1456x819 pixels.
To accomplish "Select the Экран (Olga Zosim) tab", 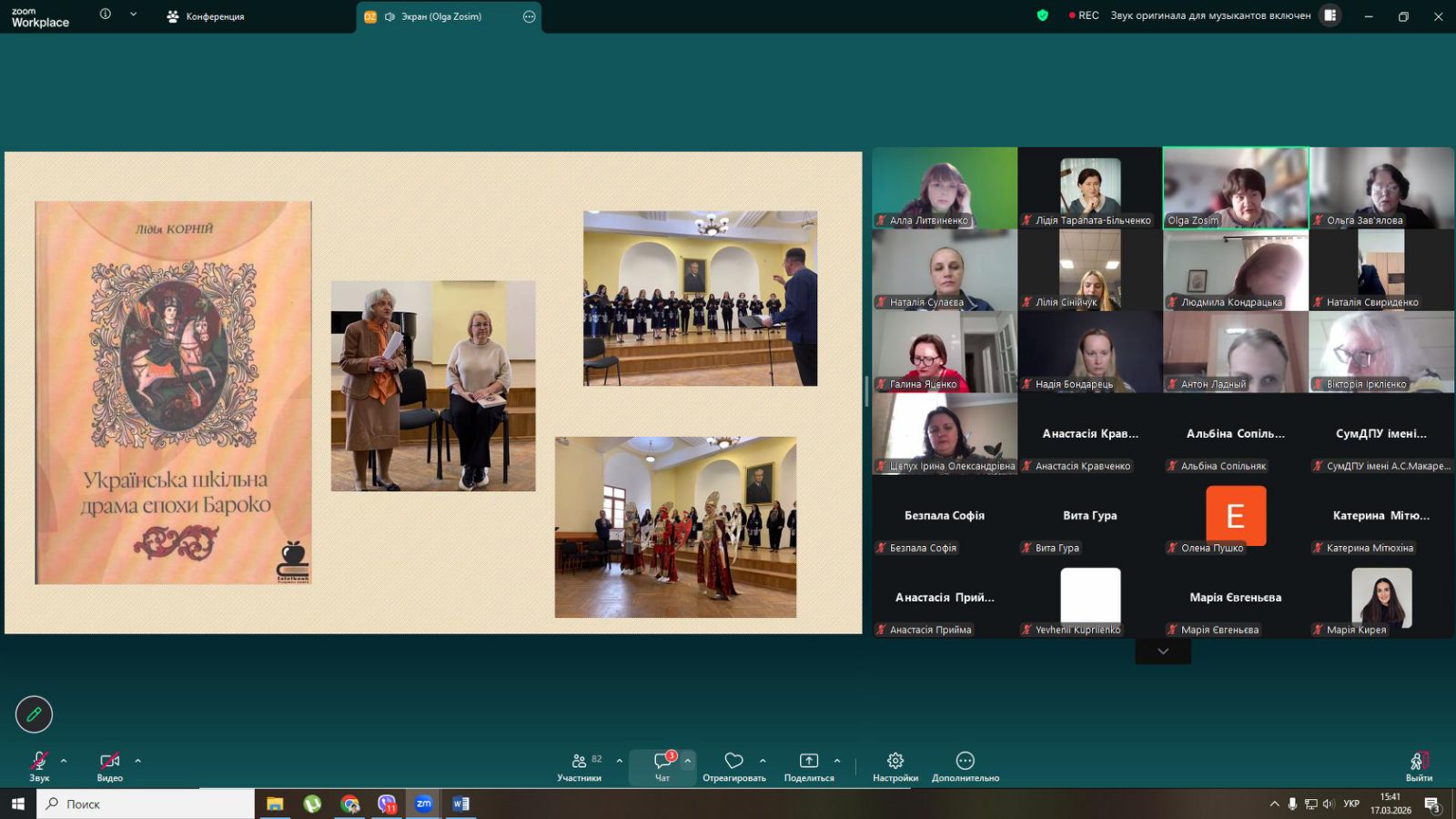I will (x=440, y=16).
